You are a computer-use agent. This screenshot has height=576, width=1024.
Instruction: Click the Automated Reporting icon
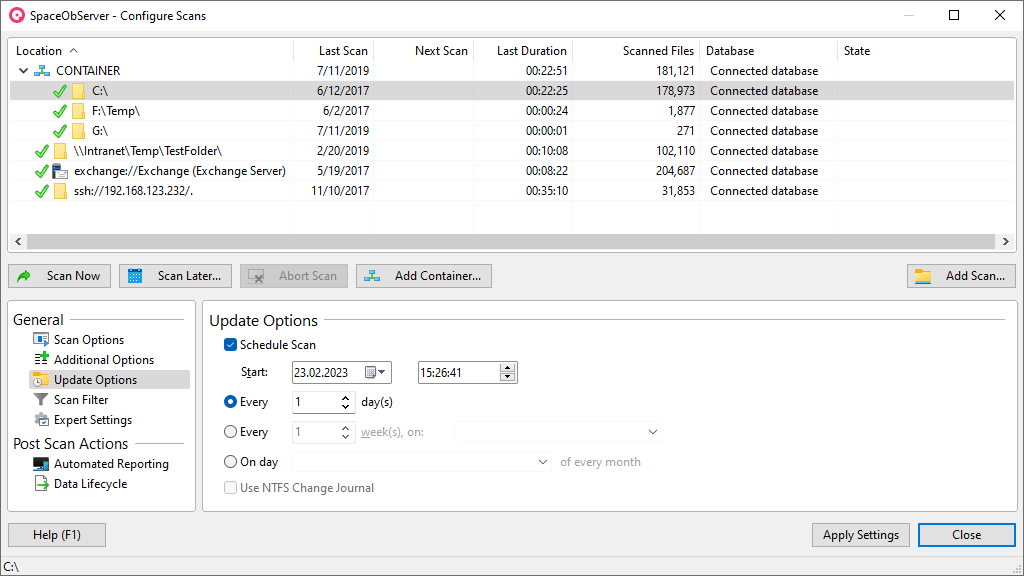[x=41, y=464]
